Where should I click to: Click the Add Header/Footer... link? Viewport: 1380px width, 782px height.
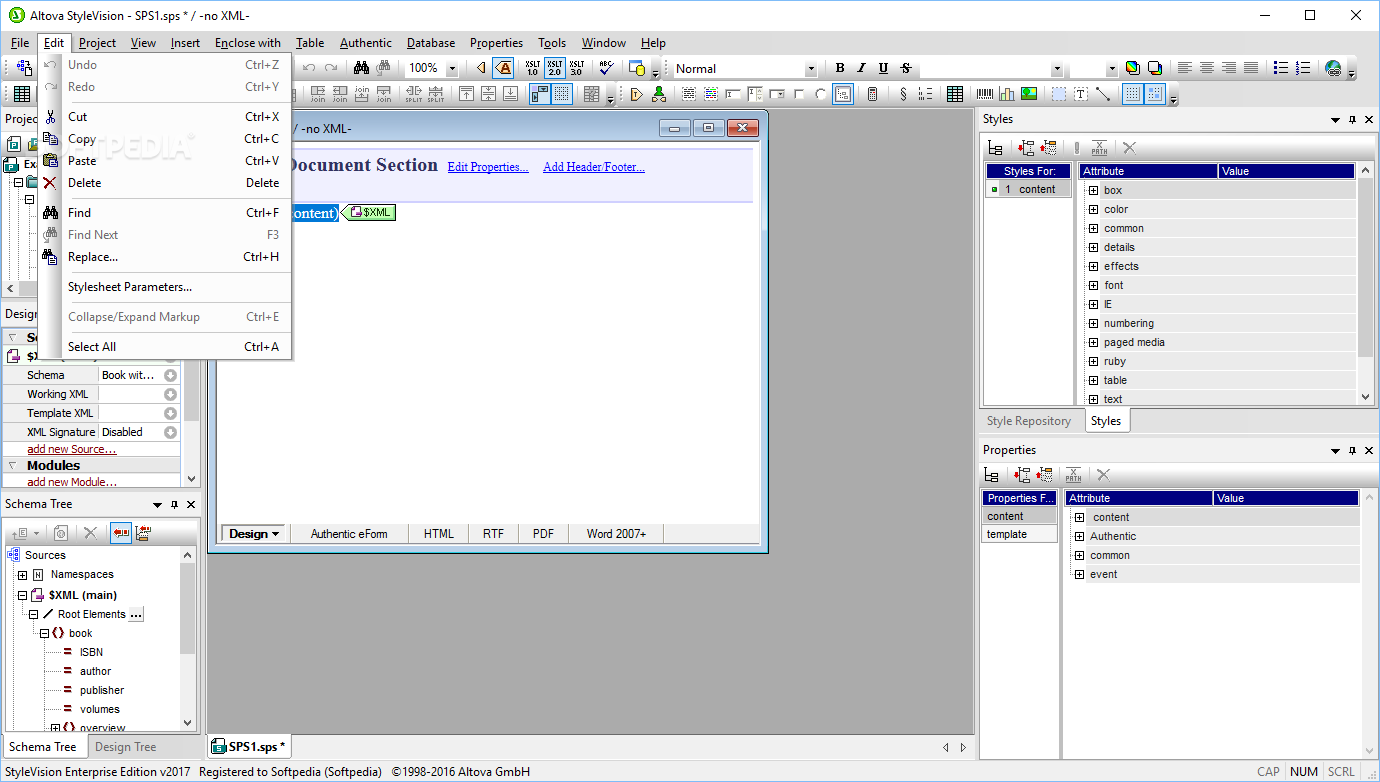(594, 167)
